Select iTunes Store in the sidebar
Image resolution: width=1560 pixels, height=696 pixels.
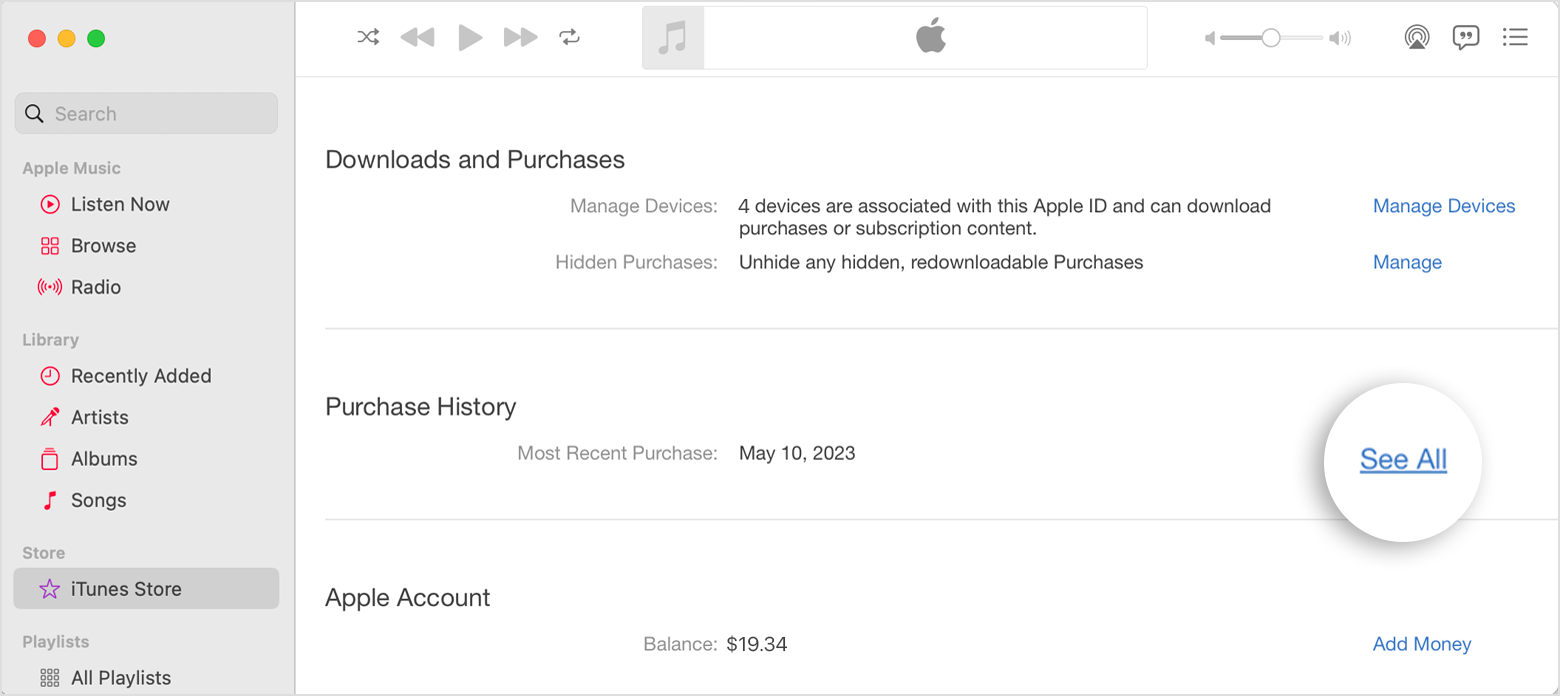[126, 589]
